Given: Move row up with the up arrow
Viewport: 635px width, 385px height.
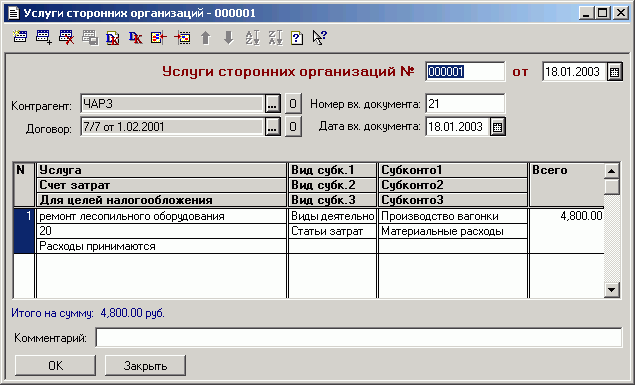Looking at the screenshot, I should click(x=206, y=38).
